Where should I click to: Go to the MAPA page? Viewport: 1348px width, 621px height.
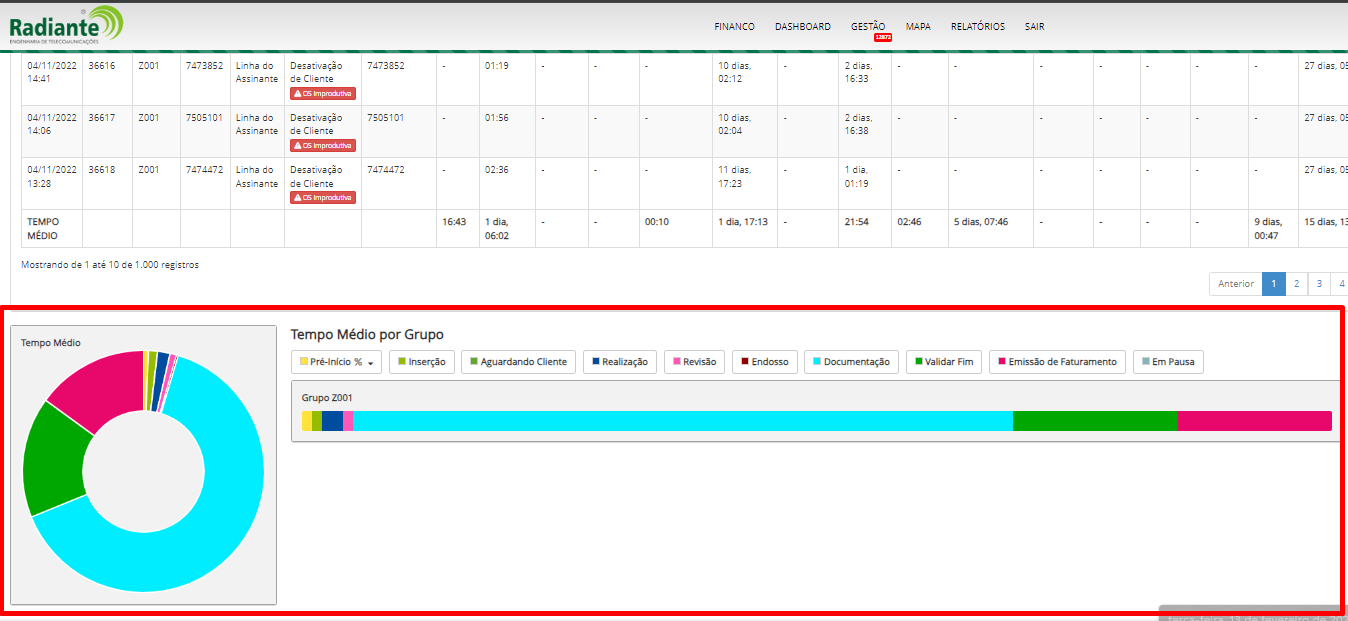(x=918, y=27)
